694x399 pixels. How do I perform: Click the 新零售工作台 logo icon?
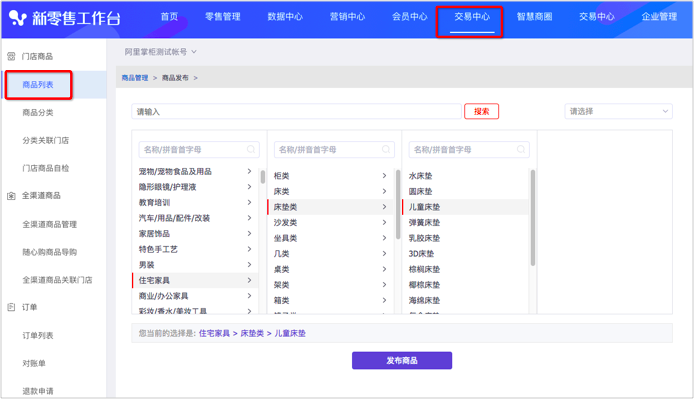(18, 18)
